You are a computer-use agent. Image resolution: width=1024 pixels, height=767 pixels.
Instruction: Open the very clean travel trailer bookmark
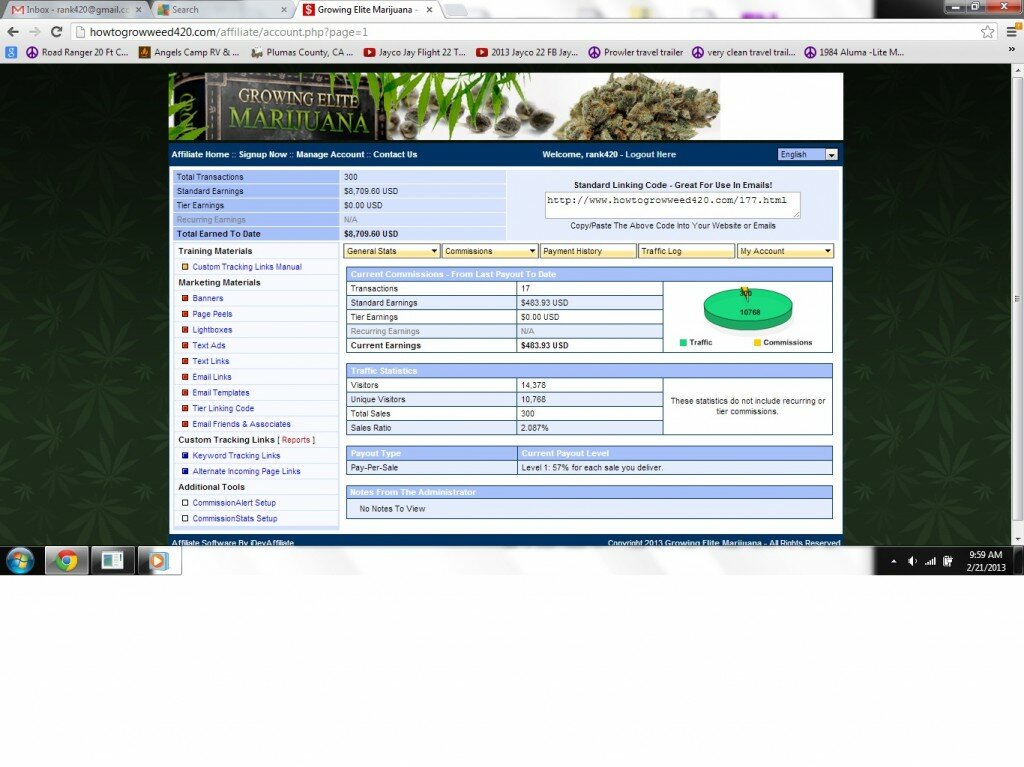[x=743, y=52]
